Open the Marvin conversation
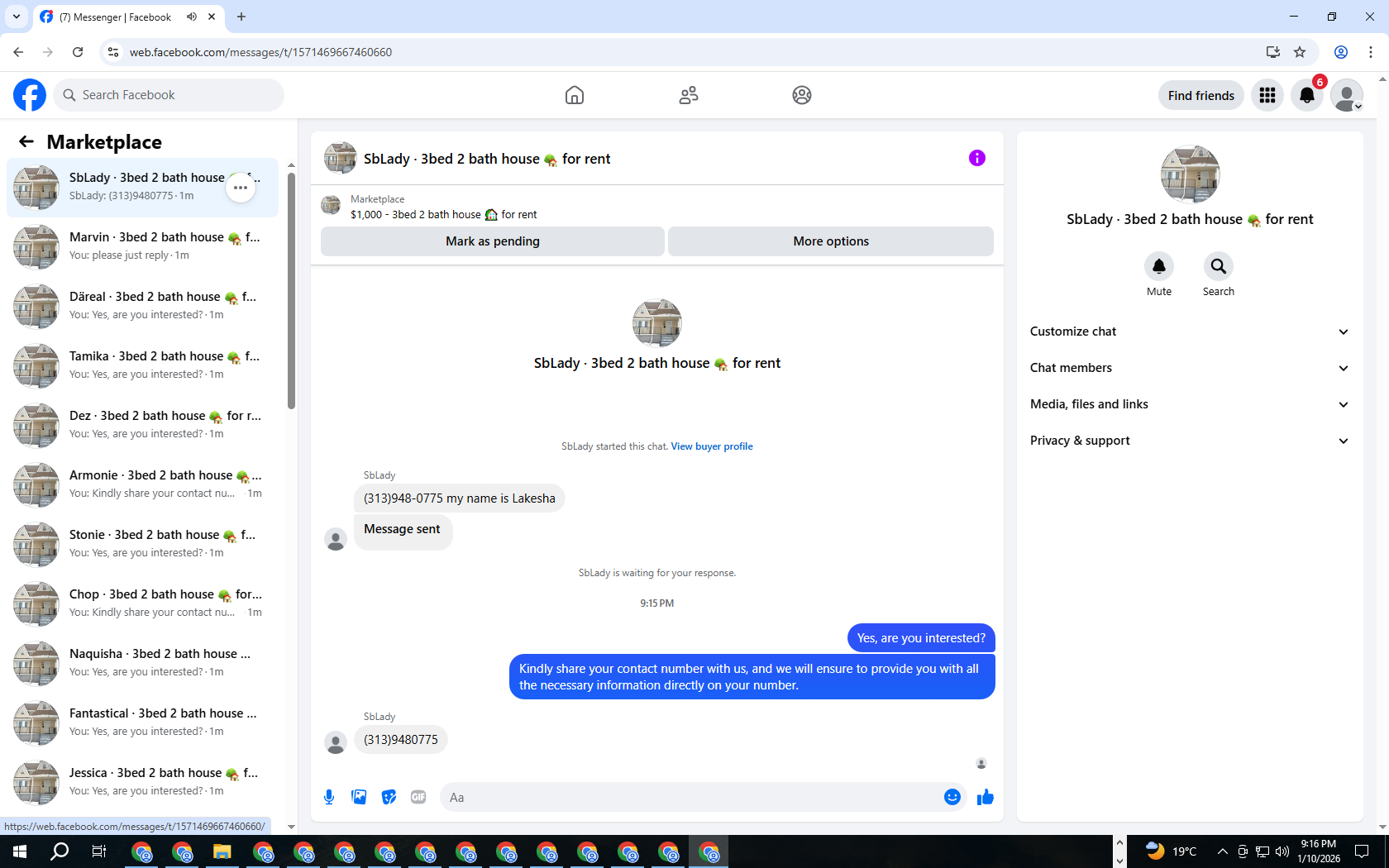This screenshot has width=1389, height=868. (x=142, y=246)
